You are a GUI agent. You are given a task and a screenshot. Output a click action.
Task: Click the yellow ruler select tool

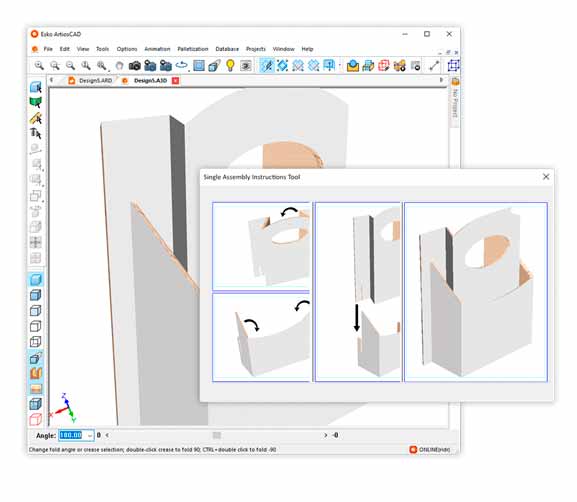36,118
